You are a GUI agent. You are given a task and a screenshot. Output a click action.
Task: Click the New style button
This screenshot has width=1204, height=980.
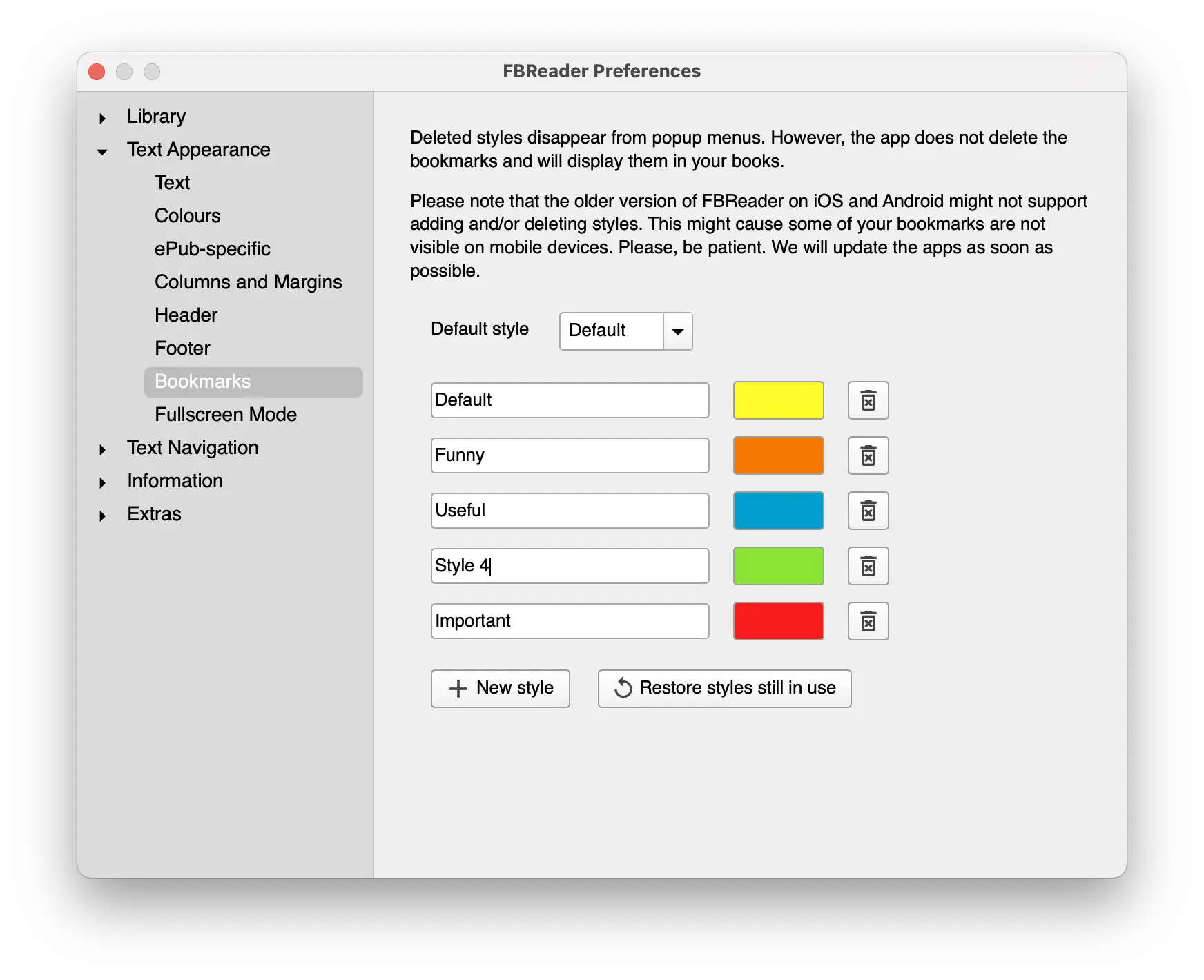click(x=501, y=688)
